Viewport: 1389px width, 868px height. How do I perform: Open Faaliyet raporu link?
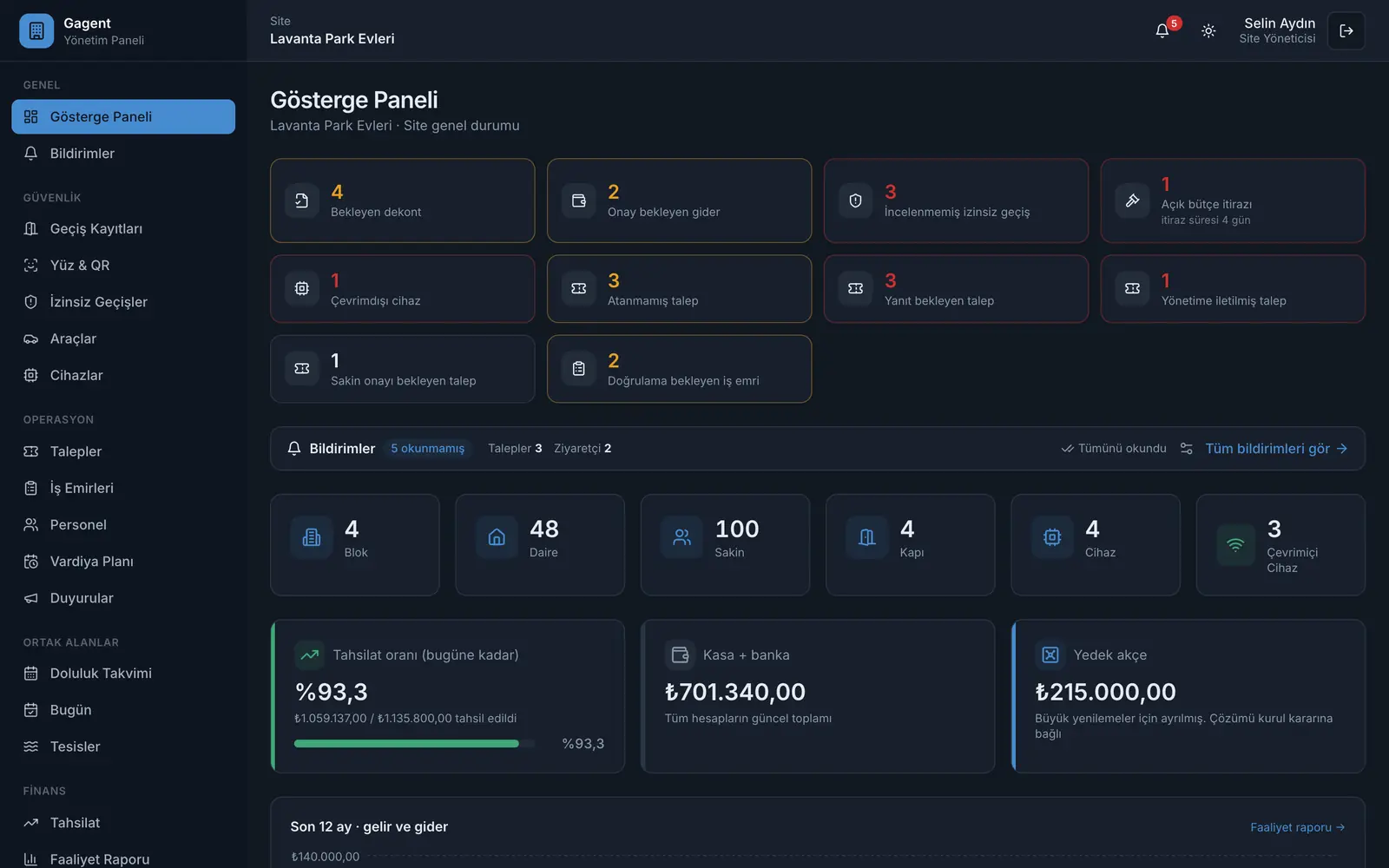coord(1298,827)
